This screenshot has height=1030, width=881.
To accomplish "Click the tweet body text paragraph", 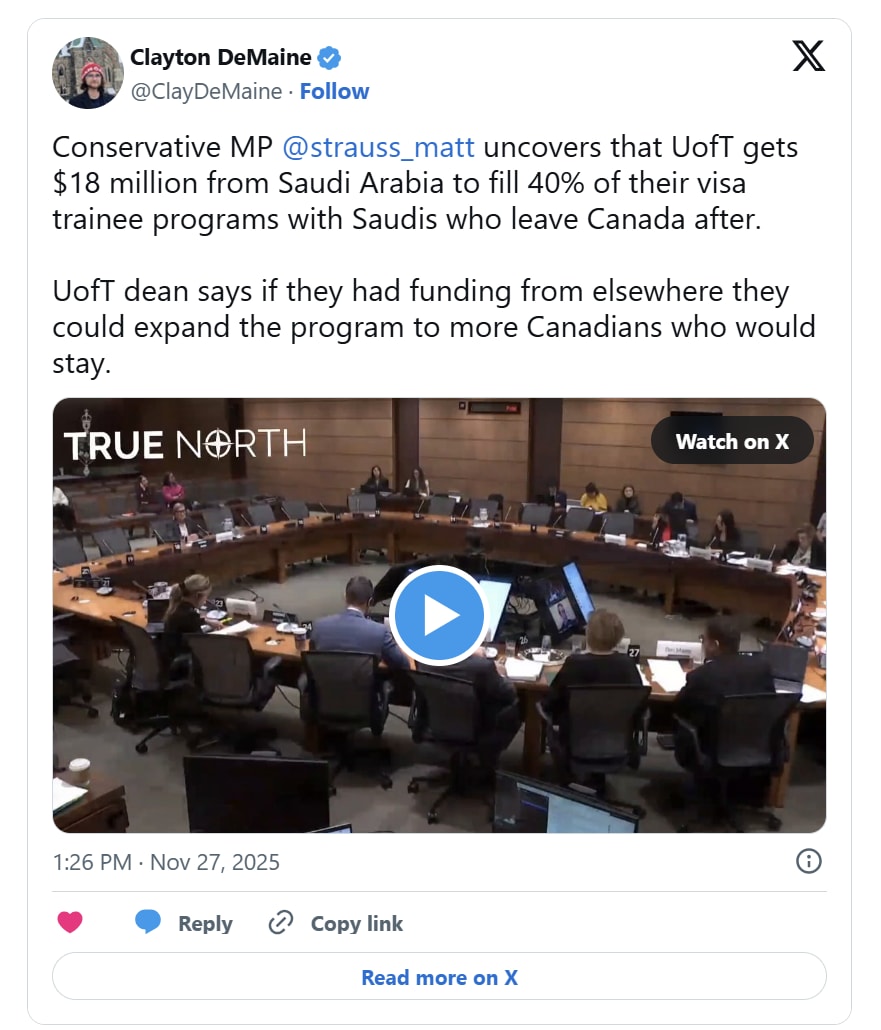I will click(434, 255).
